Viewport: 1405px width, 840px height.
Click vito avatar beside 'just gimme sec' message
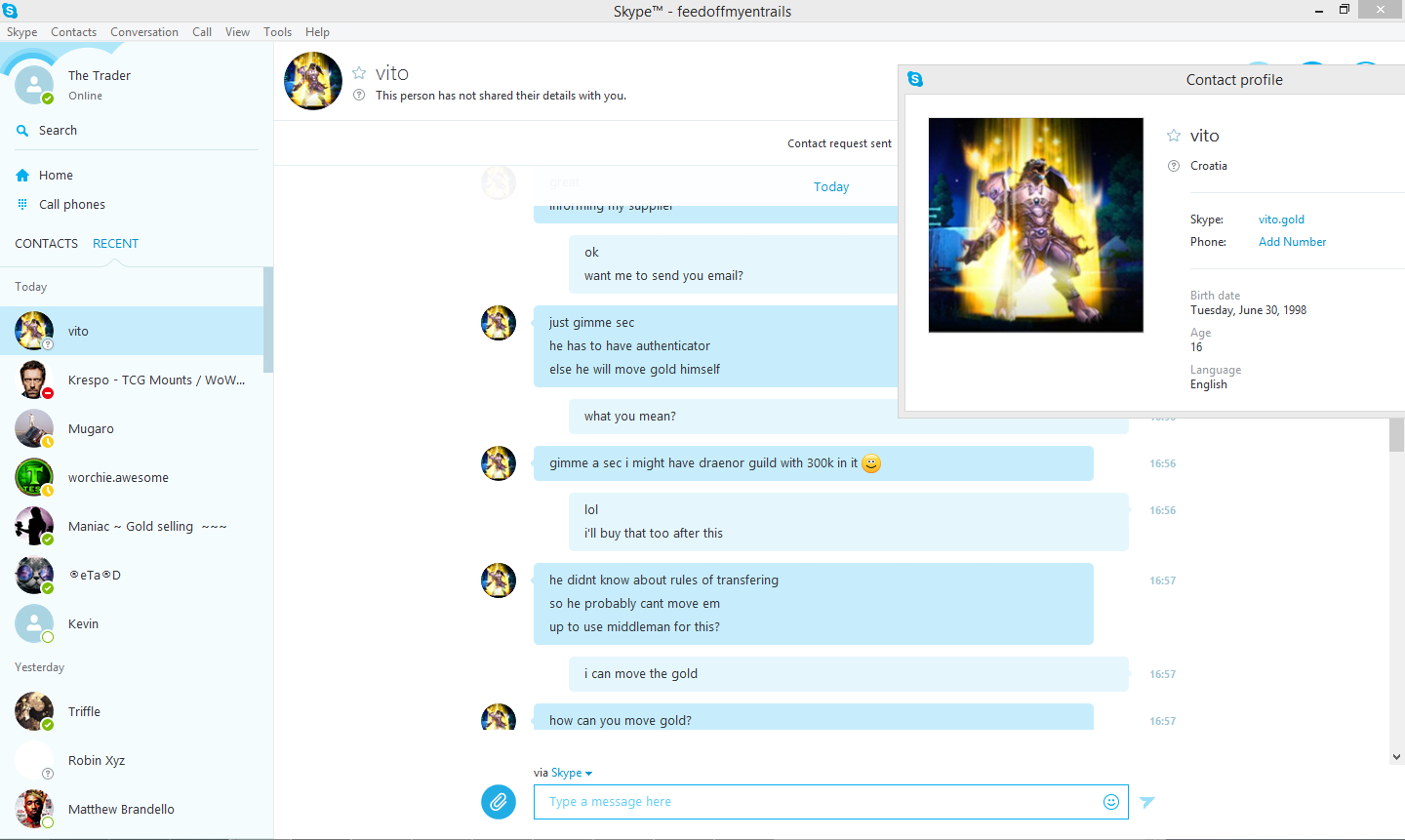pos(499,323)
